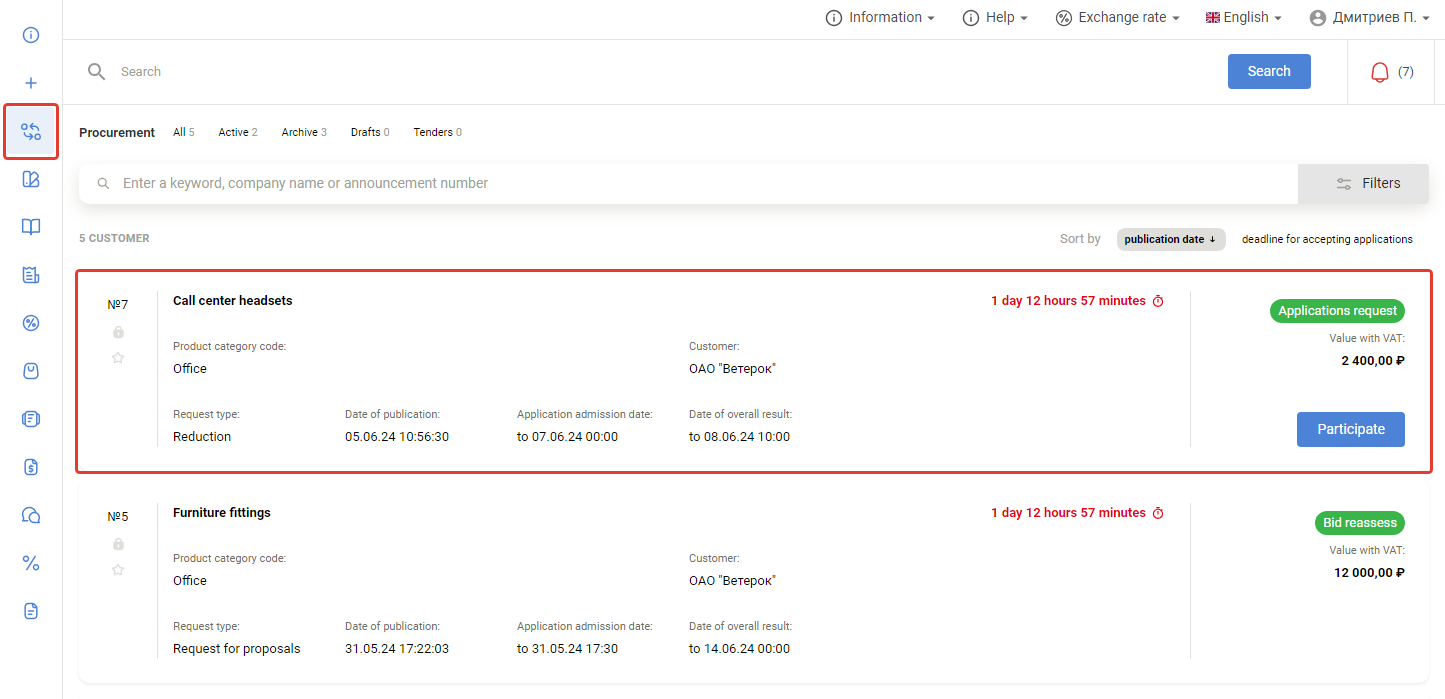Image resolution: width=1445 pixels, height=699 pixels.
Task: Click the user avatar icon in header
Action: tap(1318, 18)
